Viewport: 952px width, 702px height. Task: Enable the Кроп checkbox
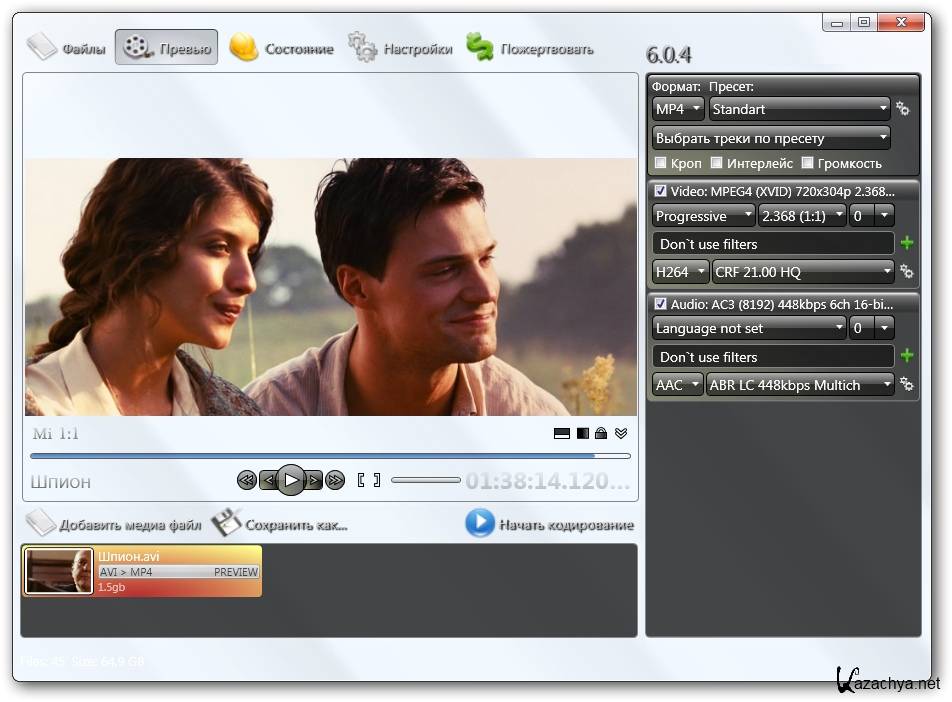(x=660, y=163)
